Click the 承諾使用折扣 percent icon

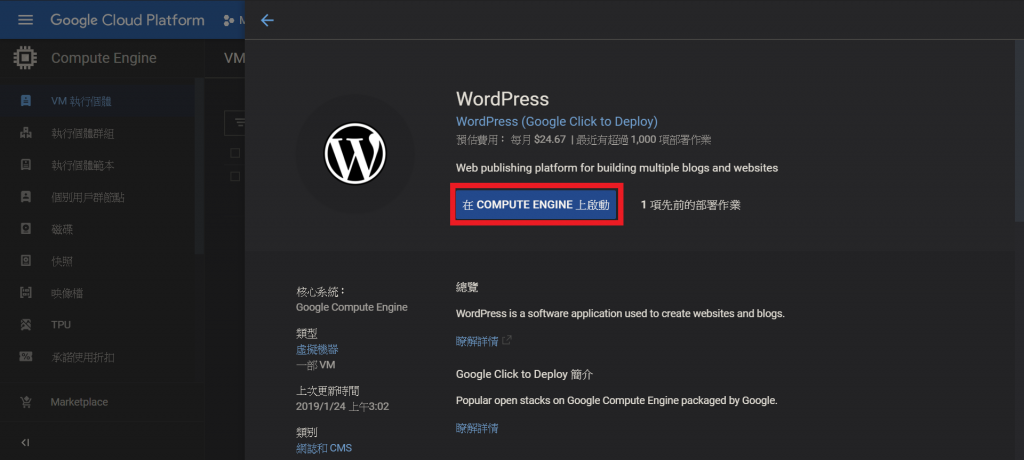[25, 357]
